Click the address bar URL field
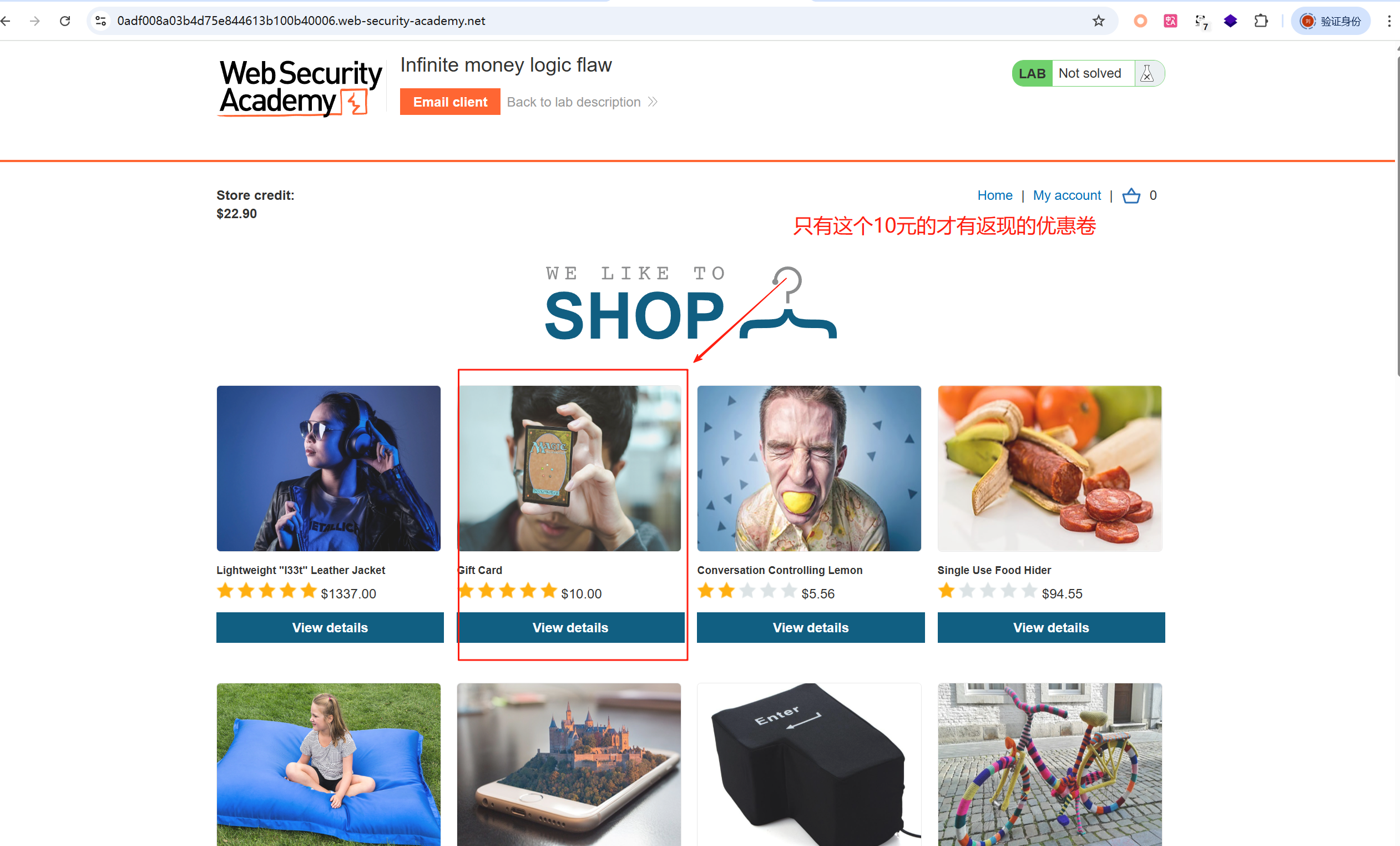The image size is (1400, 846). pyautogui.click(x=597, y=21)
